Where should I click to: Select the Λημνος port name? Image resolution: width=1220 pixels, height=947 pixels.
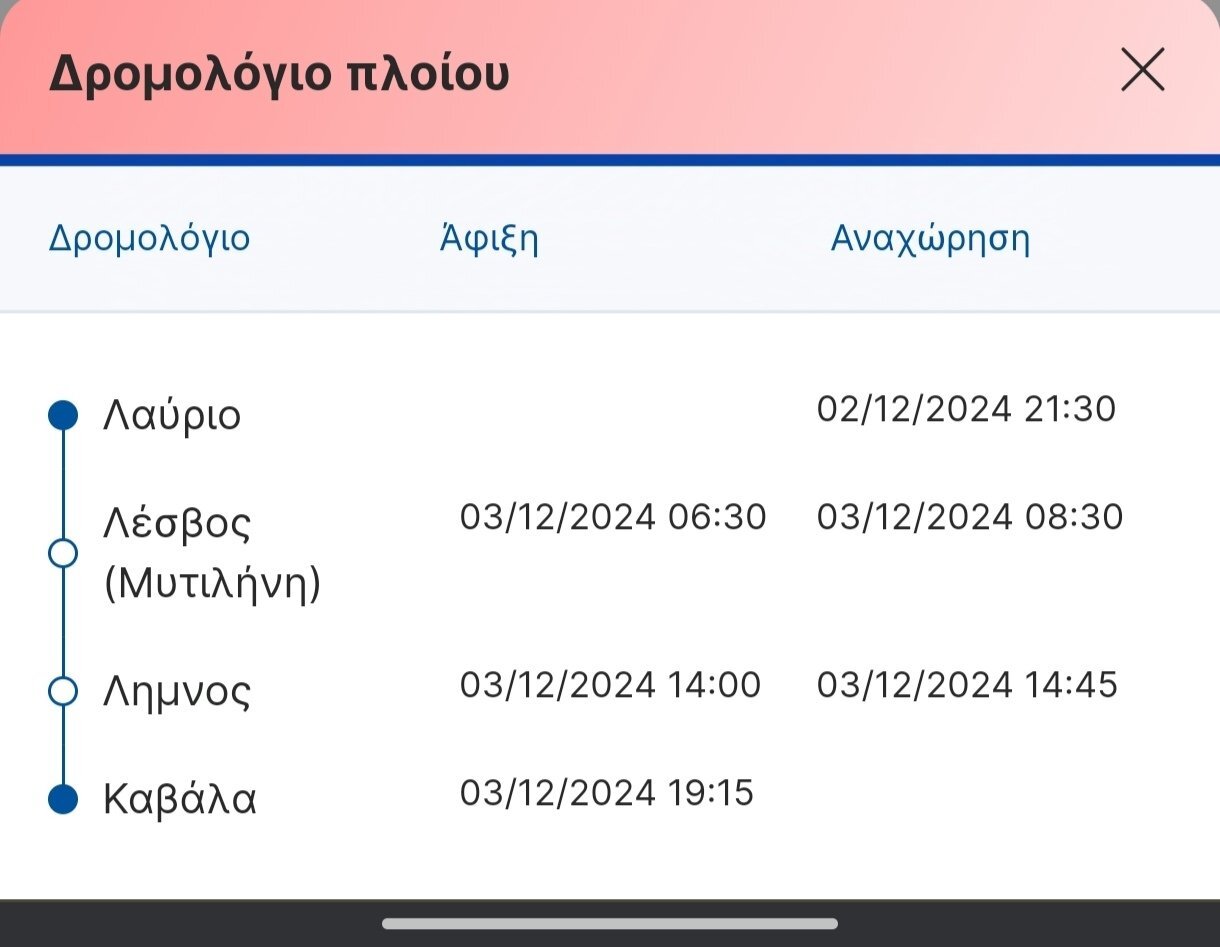coord(177,691)
